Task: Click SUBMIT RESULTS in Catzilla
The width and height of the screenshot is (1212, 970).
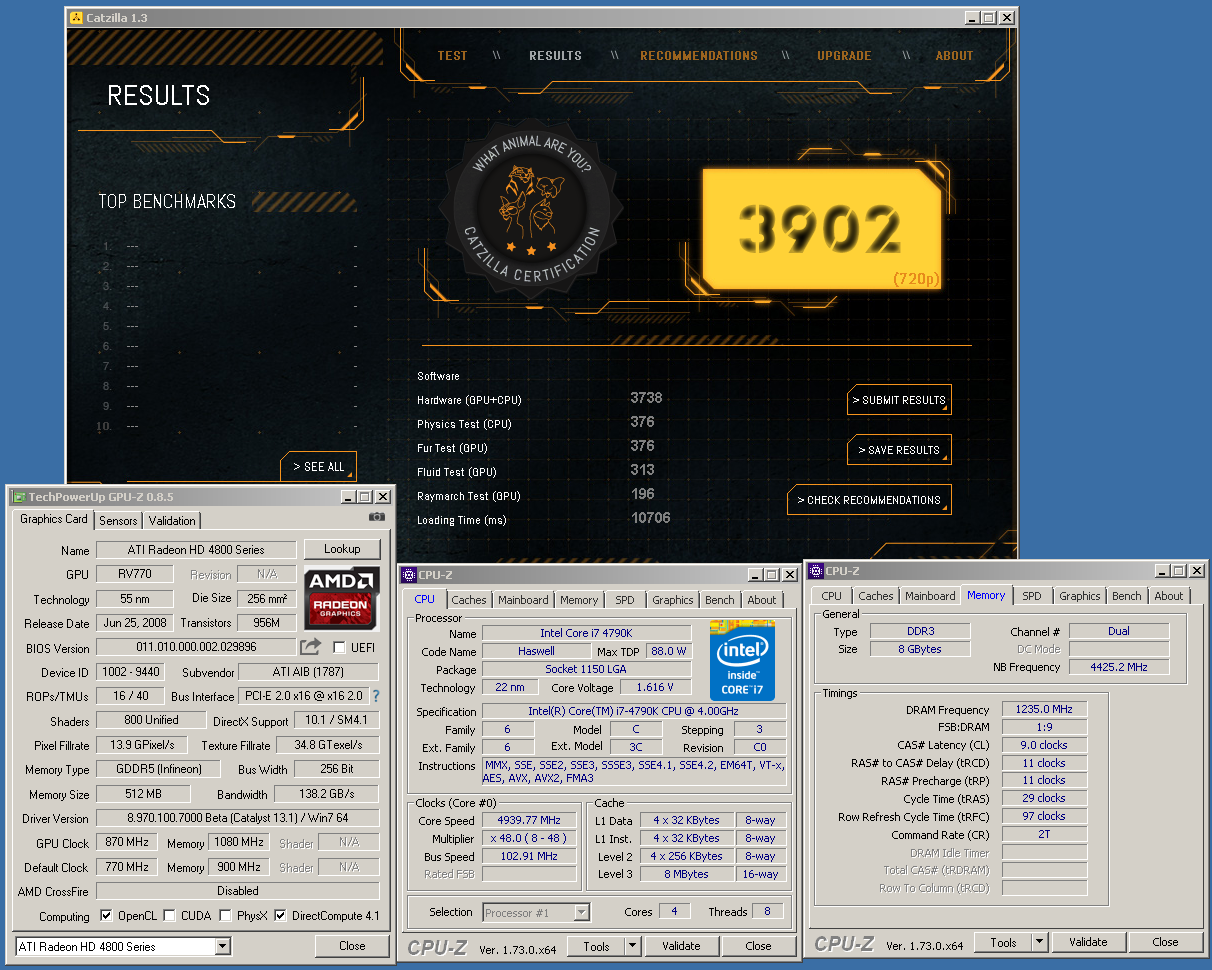Action: tap(899, 400)
